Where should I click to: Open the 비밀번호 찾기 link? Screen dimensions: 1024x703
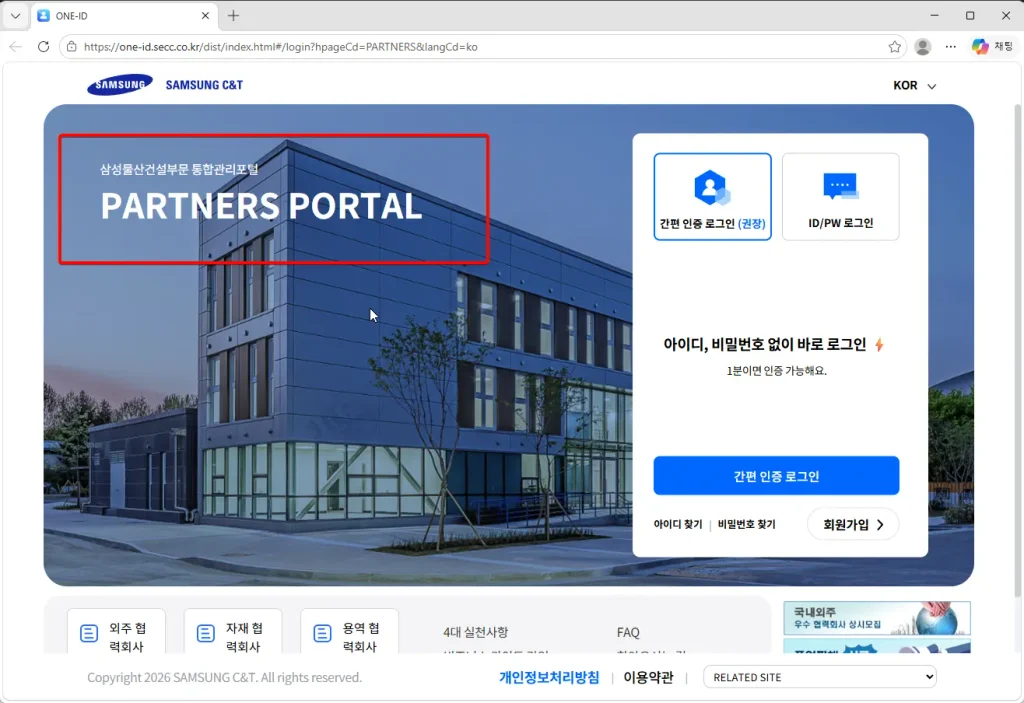(x=746, y=524)
